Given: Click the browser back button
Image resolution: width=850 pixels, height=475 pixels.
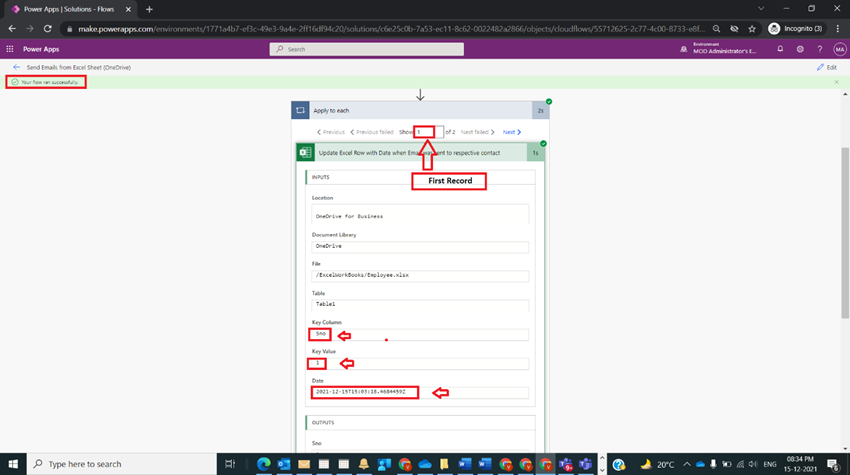Looking at the screenshot, I should [x=12, y=29].
